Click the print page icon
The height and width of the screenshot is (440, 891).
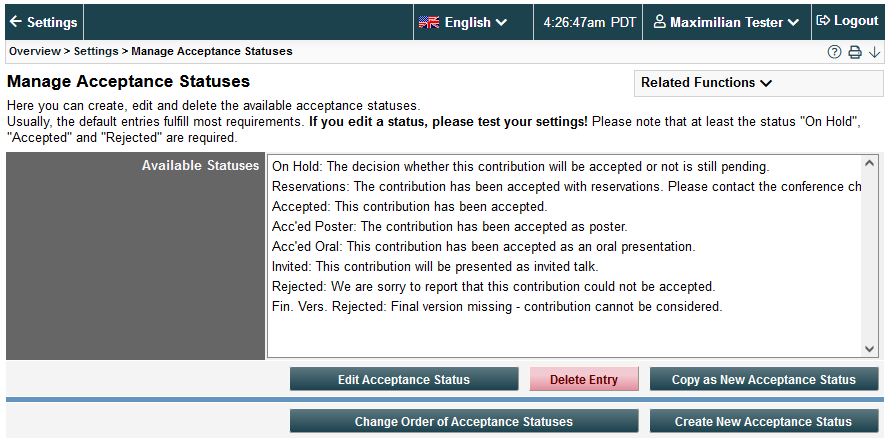coord(855,52)
